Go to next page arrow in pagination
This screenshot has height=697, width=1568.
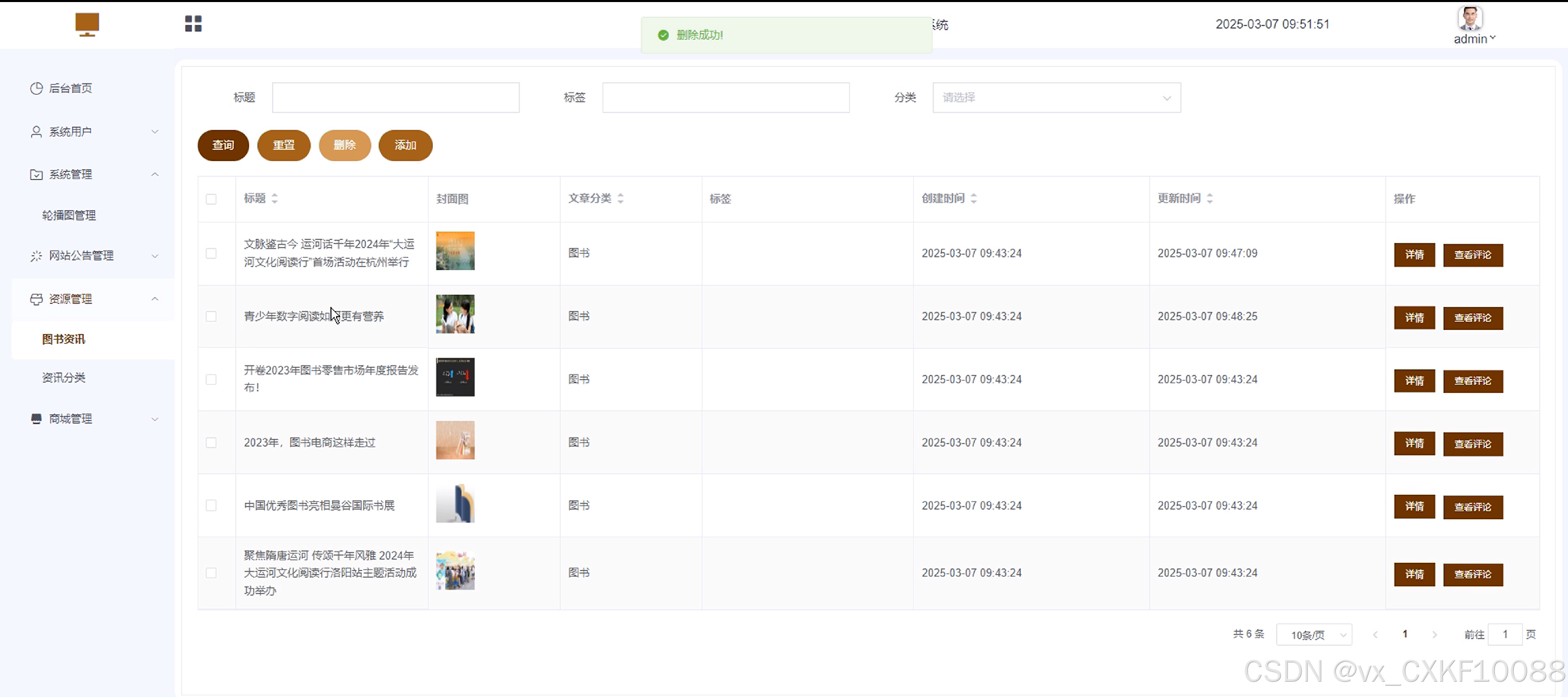1434,634
